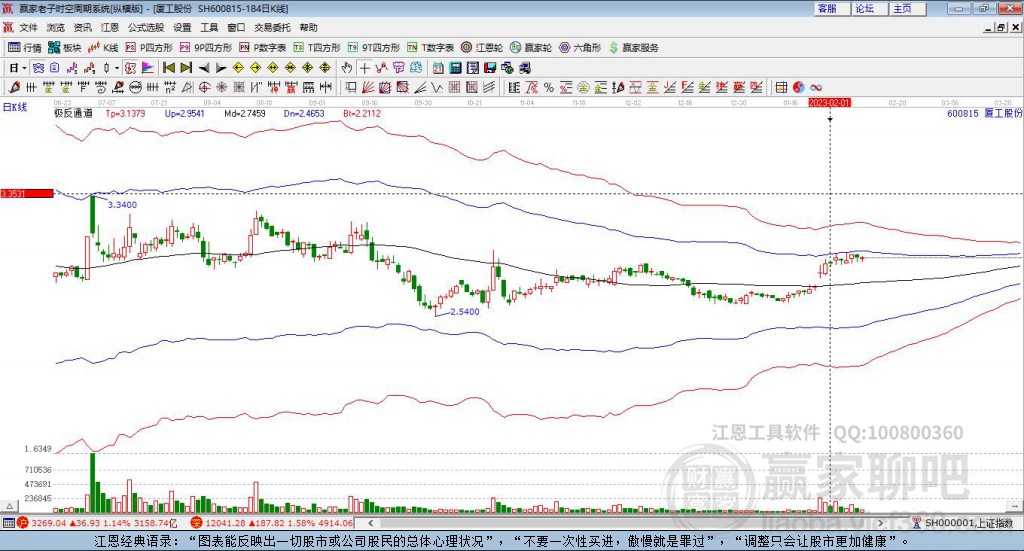Open the 资讯 menu

pyautogui.click(x=82, y=27)
